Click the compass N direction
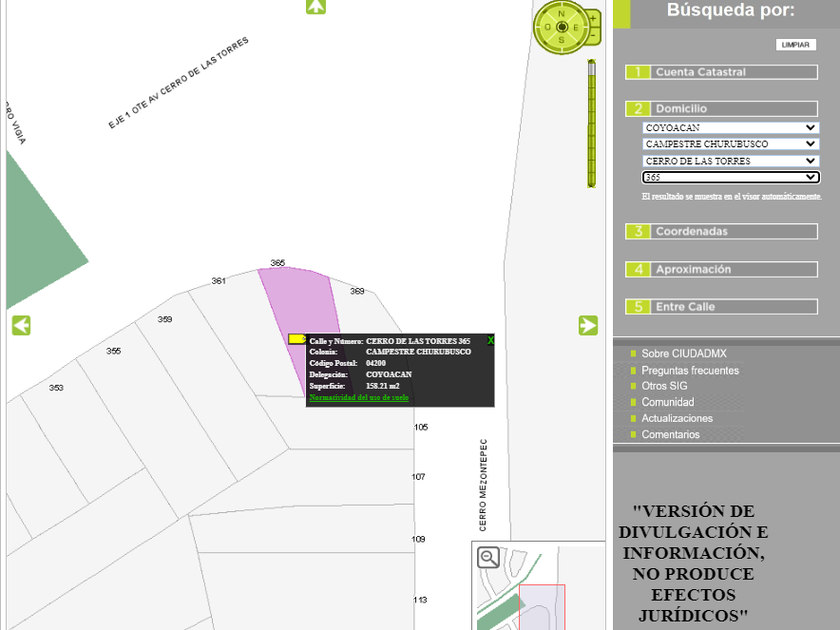The width and height of the screenshot is (840, 630). coord(561,13)
